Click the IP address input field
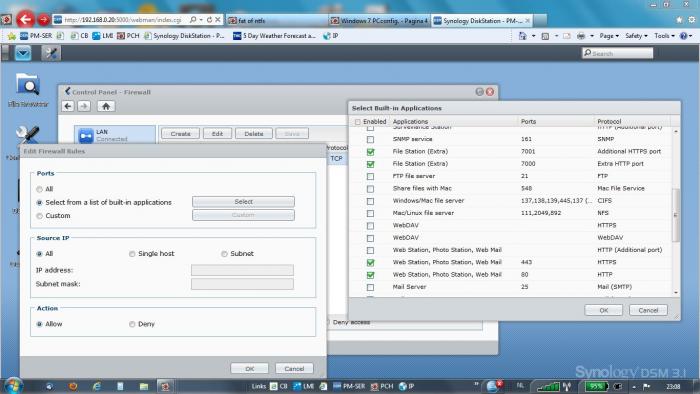This screenshot has height=394, width=700. (242, 270)
